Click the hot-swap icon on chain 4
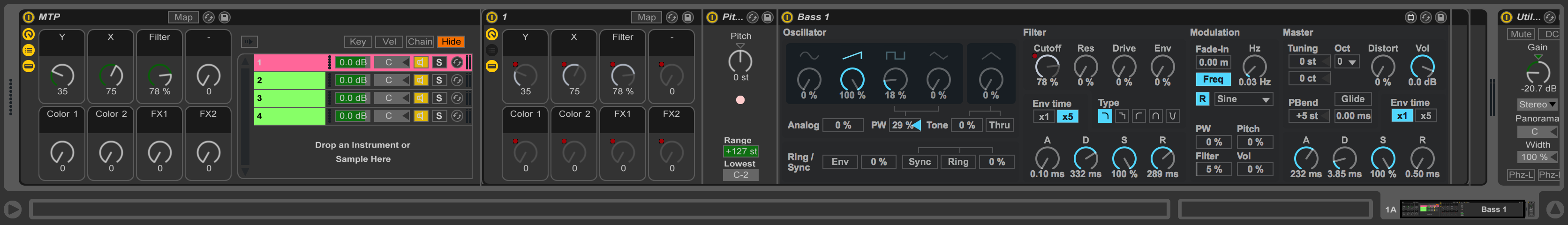Screen dimensions: 1568x225 click(457, 115)
